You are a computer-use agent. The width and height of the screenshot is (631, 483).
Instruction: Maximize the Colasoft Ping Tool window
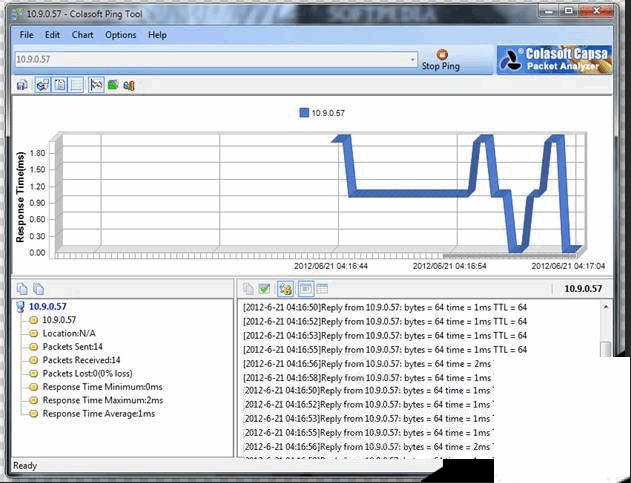tap(569, 11)
